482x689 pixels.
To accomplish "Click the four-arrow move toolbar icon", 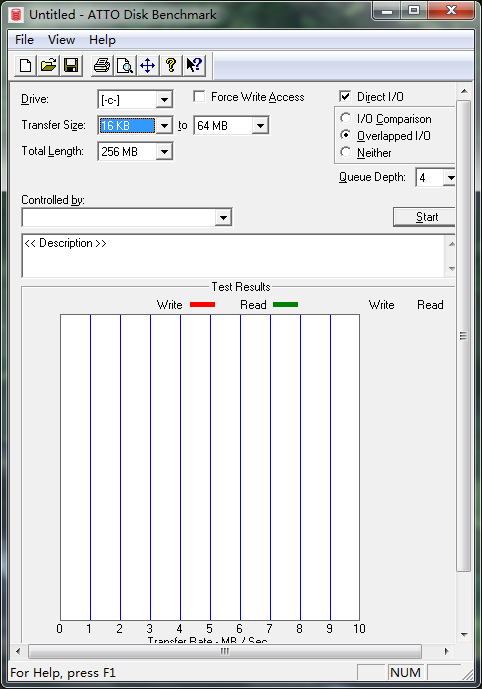I will click(x=148, y=65).
